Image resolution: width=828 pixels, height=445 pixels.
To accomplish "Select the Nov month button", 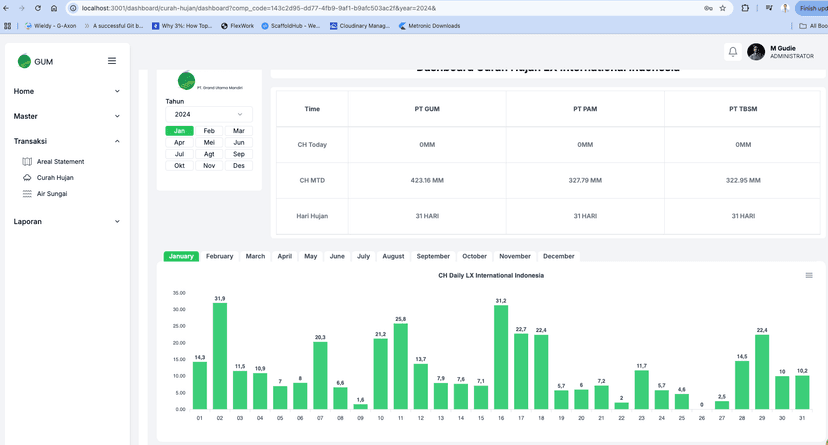I will [x=209, y=165].
